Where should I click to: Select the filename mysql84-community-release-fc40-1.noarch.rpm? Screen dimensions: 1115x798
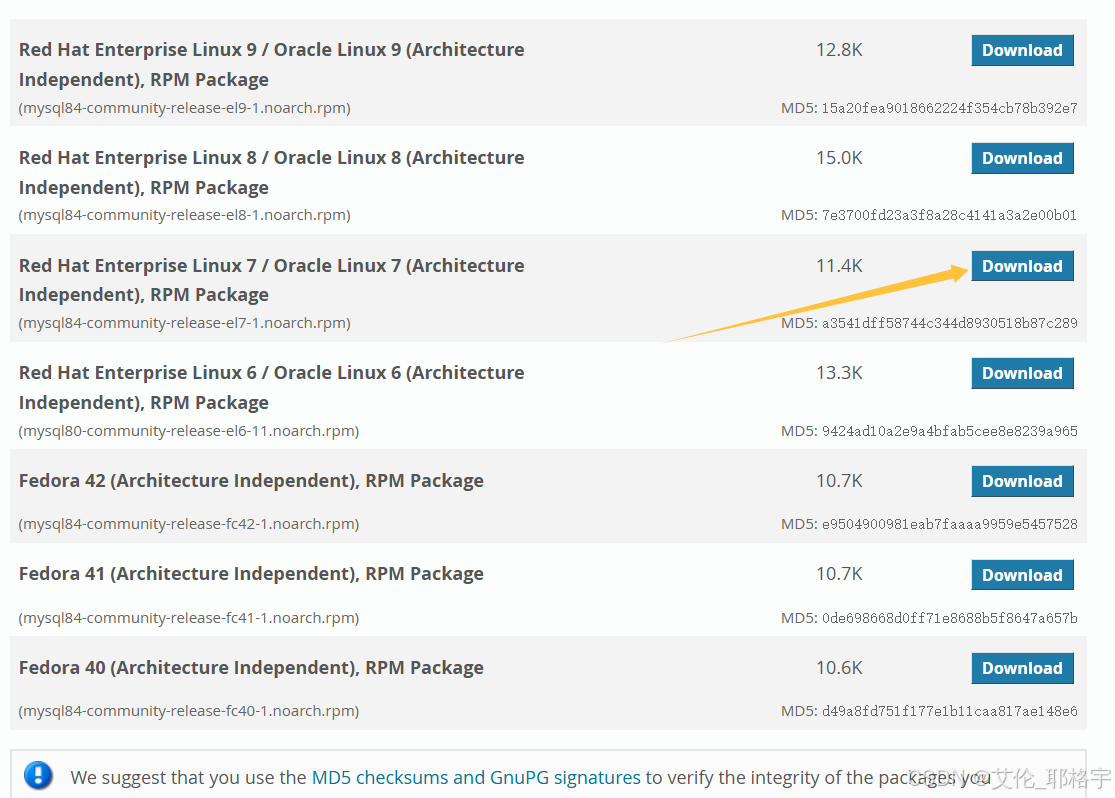click(188, 711)
